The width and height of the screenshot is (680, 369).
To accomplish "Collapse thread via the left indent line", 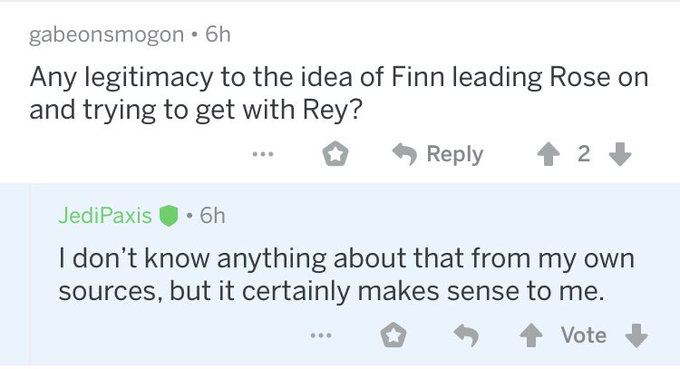I will pyautogui.click(x=30, y=274).
